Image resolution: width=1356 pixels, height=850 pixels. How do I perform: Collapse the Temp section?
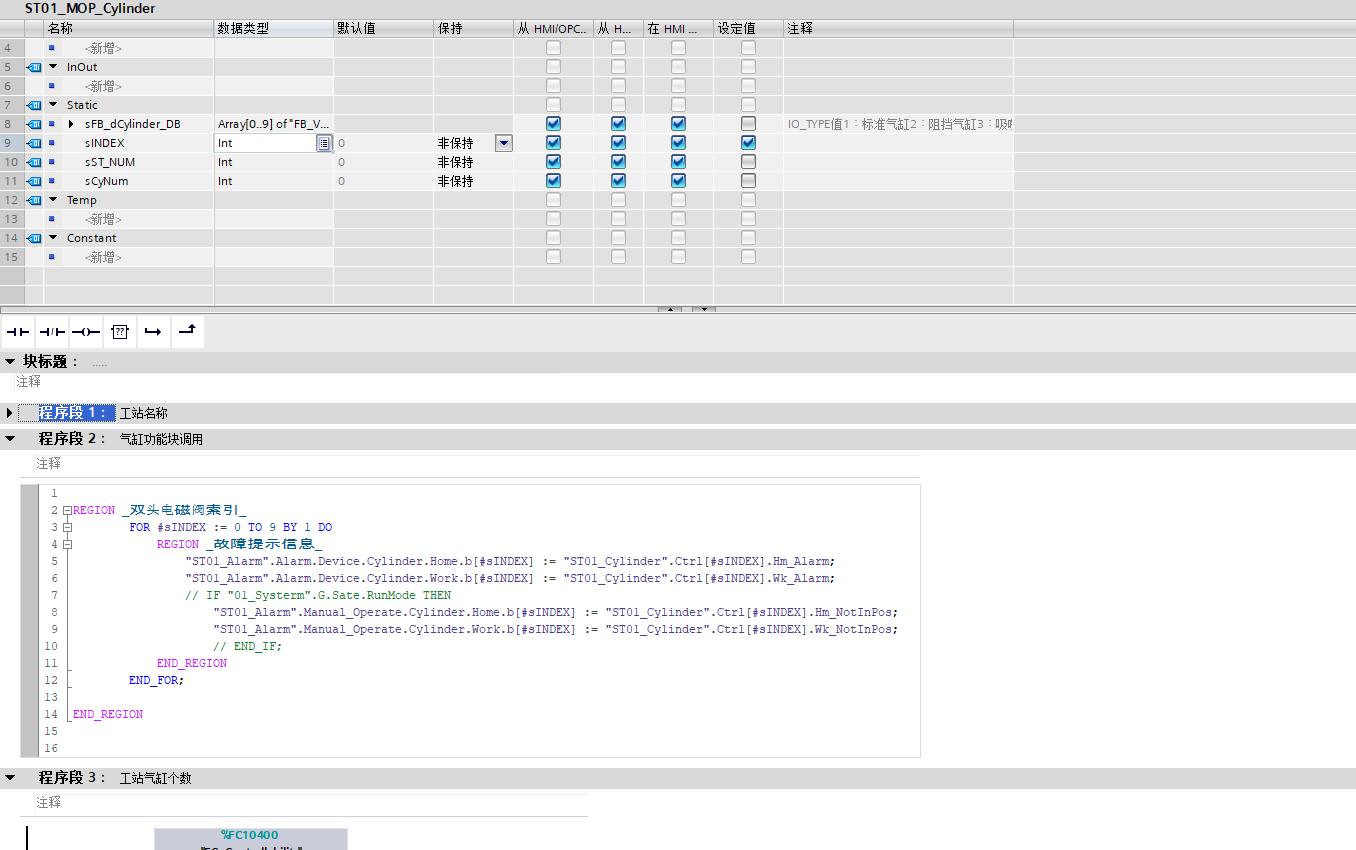[53, 200]
